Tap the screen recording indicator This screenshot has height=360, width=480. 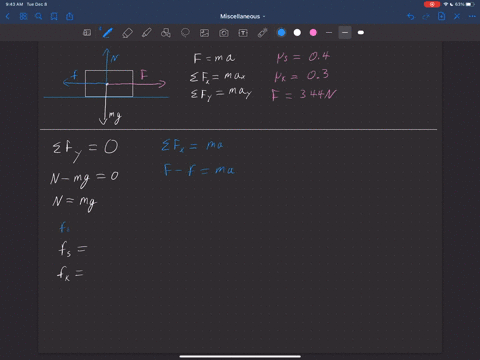[x=432, y=4]
